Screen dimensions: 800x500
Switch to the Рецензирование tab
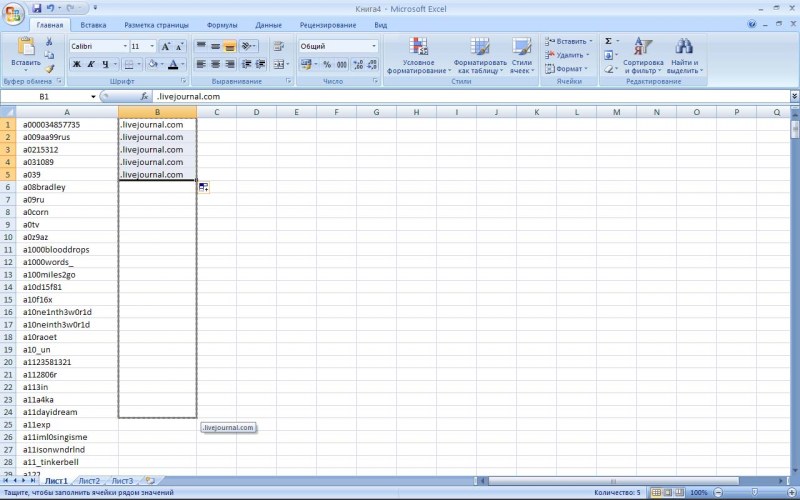point(328,25)
